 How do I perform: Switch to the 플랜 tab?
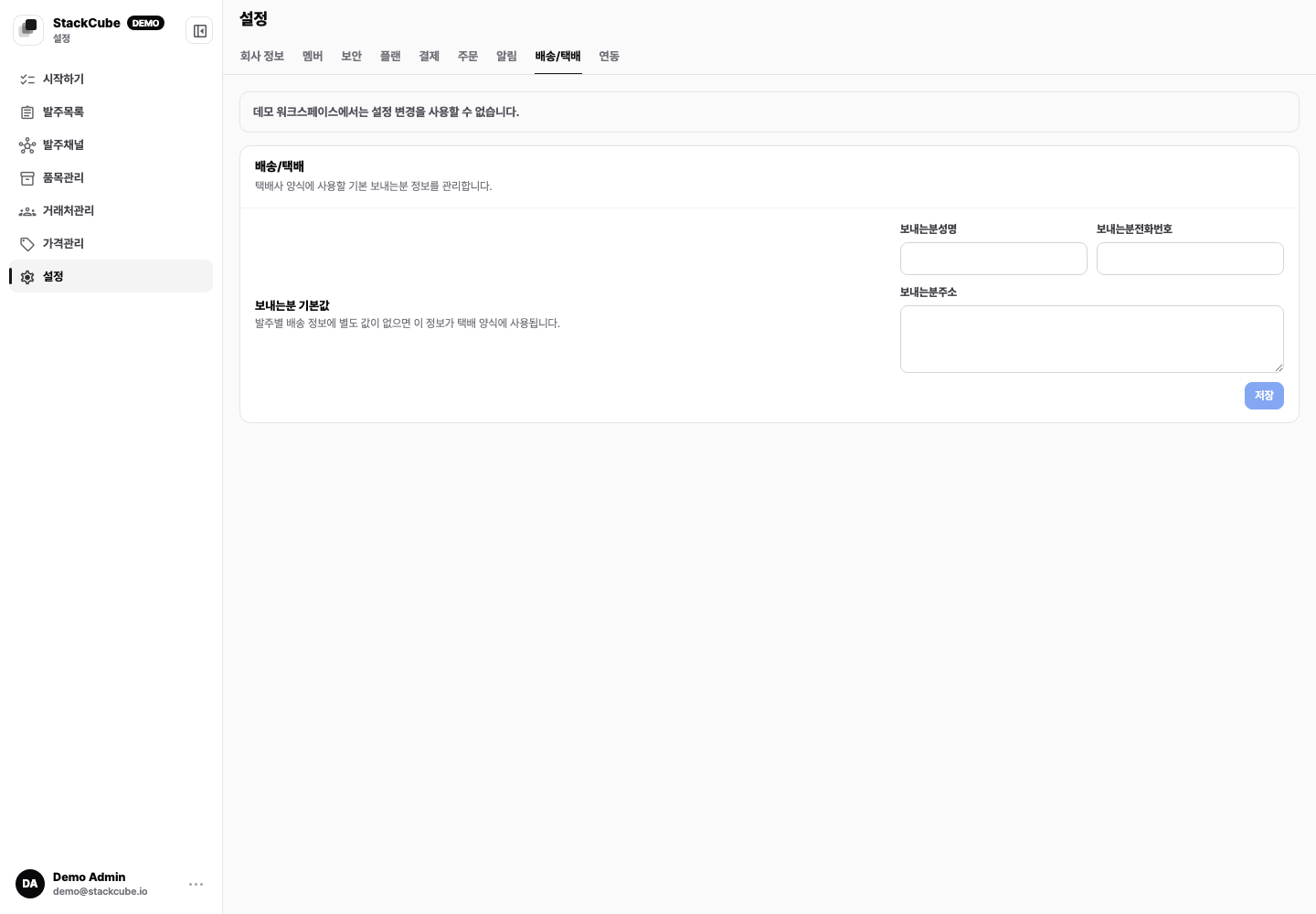pos(390,56)
